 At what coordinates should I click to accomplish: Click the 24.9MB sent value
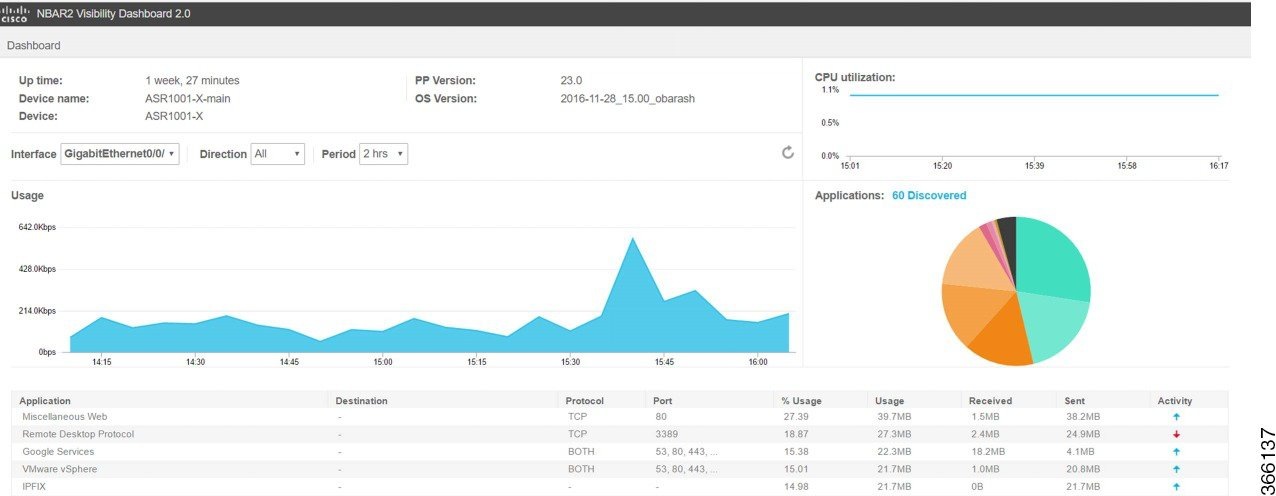(x=1083, y=434)
